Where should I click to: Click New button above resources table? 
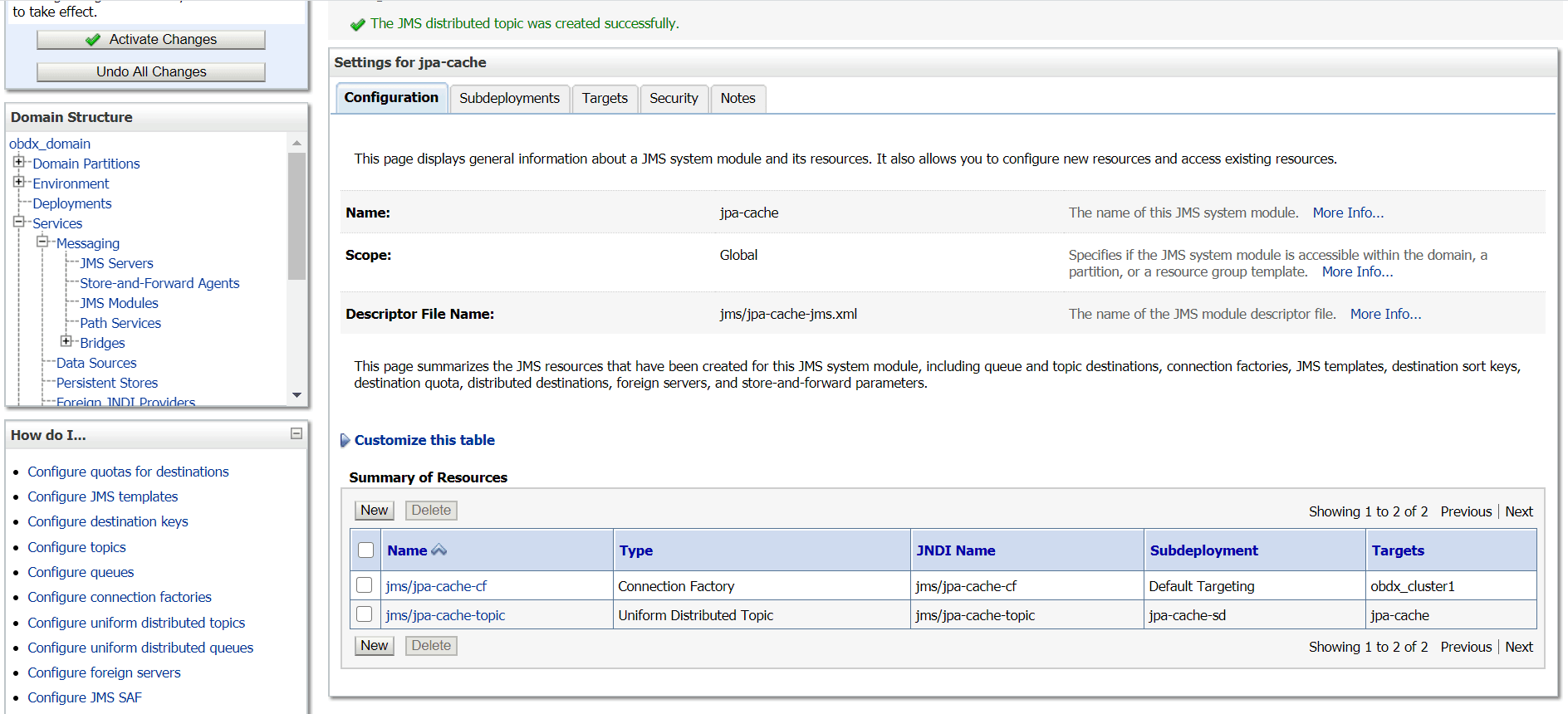click(374, 511)
